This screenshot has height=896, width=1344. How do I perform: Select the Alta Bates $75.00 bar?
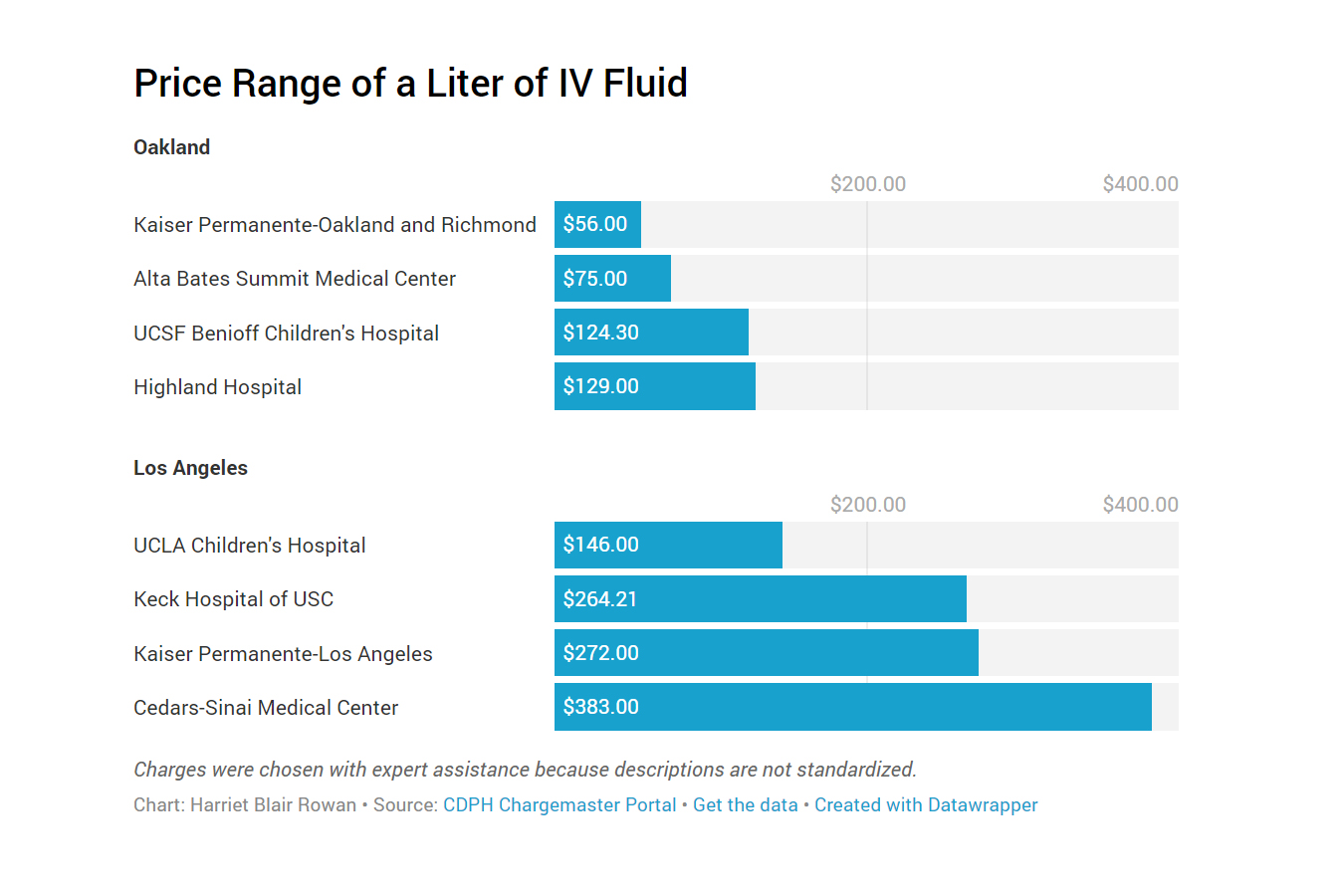click(x=612, y=279)
